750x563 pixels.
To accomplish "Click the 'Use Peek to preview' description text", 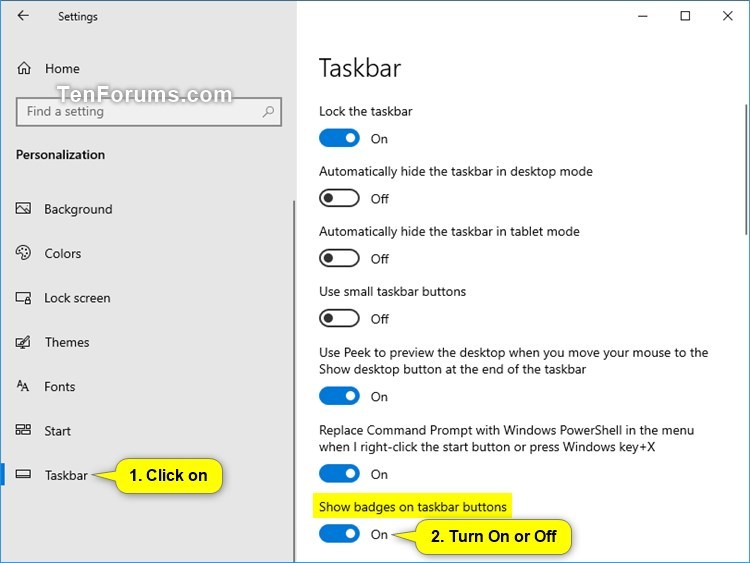I will (514, 361).
